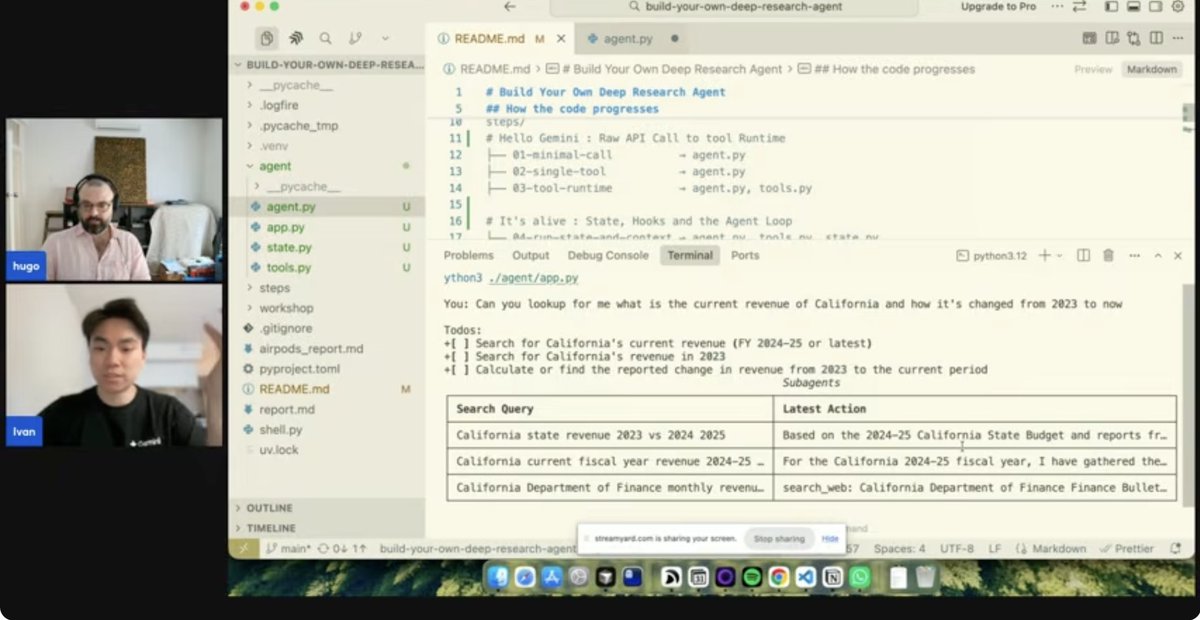Switch to the Output panel tab
The image size is (1200, 620).
click(531, 255)
